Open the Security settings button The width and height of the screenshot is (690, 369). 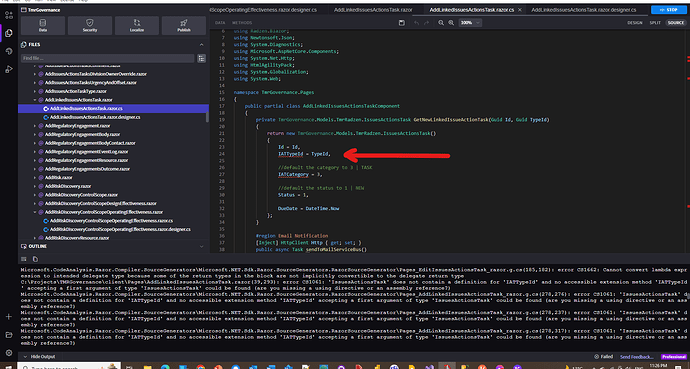coord(90,26)
